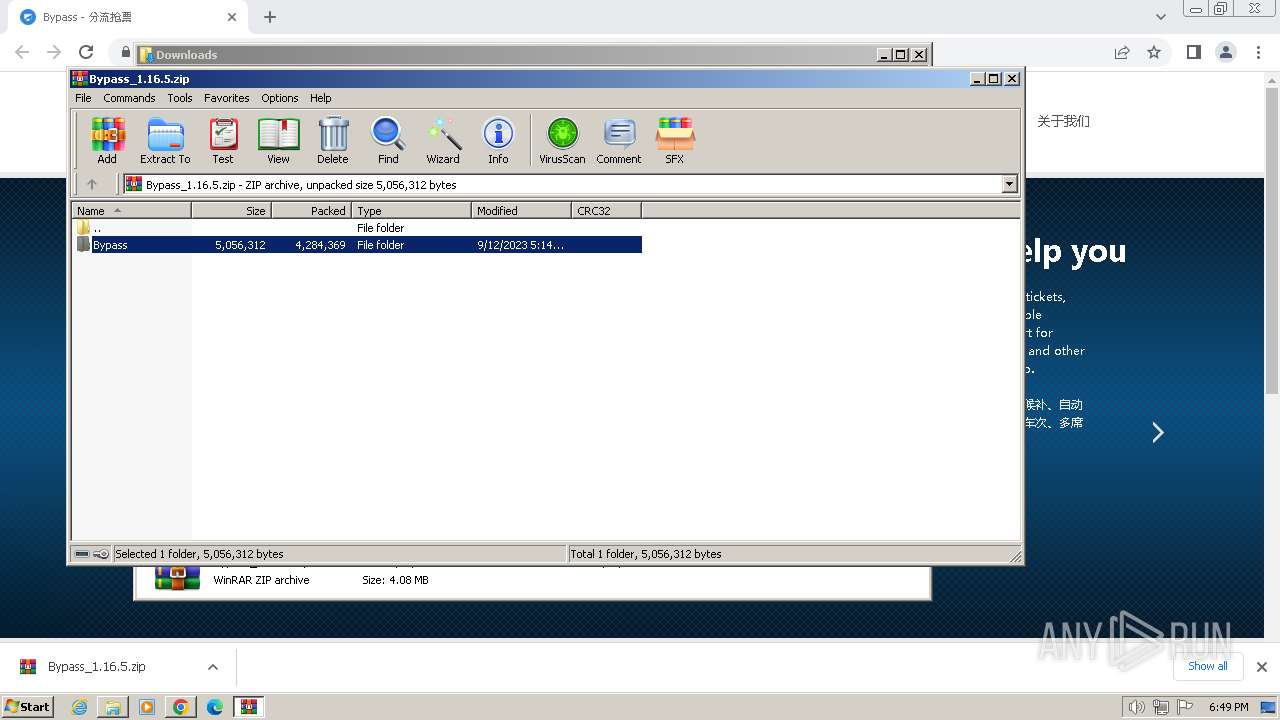Screen dimensions: 1280x720
Task: Open the Commands menu
Action: click(x=129, y=98)
